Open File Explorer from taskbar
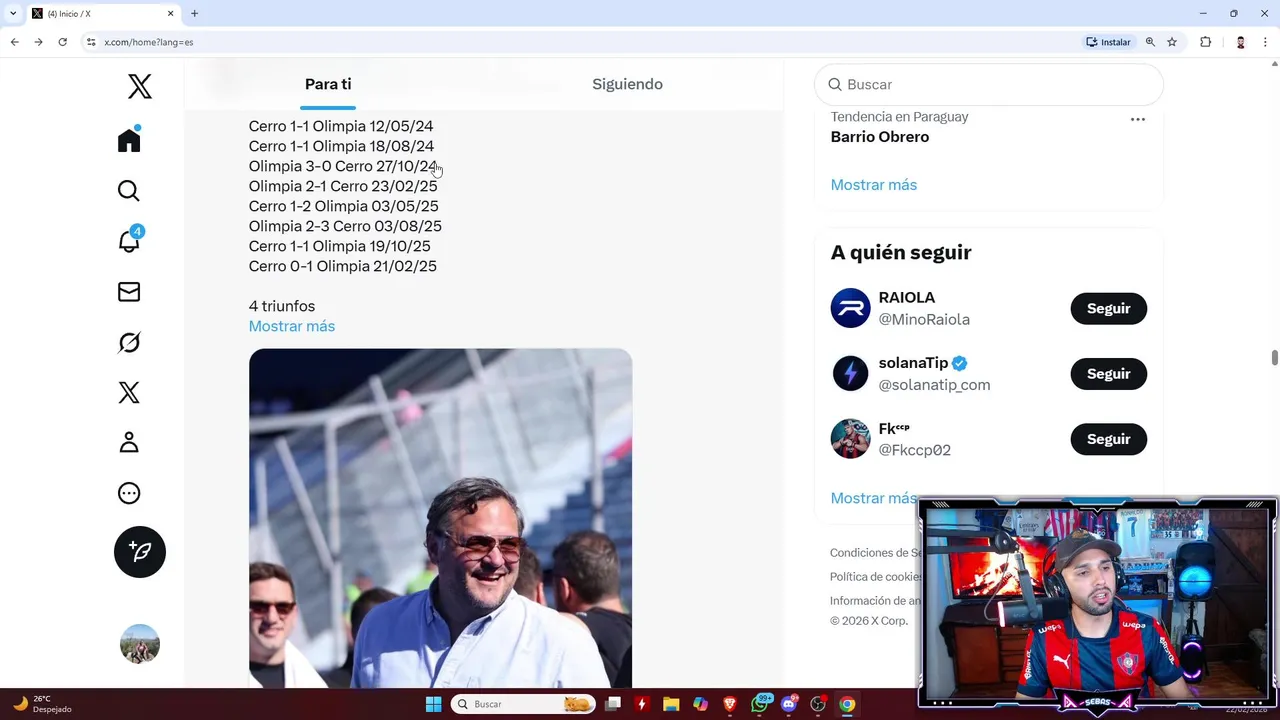 click(671, 704)
